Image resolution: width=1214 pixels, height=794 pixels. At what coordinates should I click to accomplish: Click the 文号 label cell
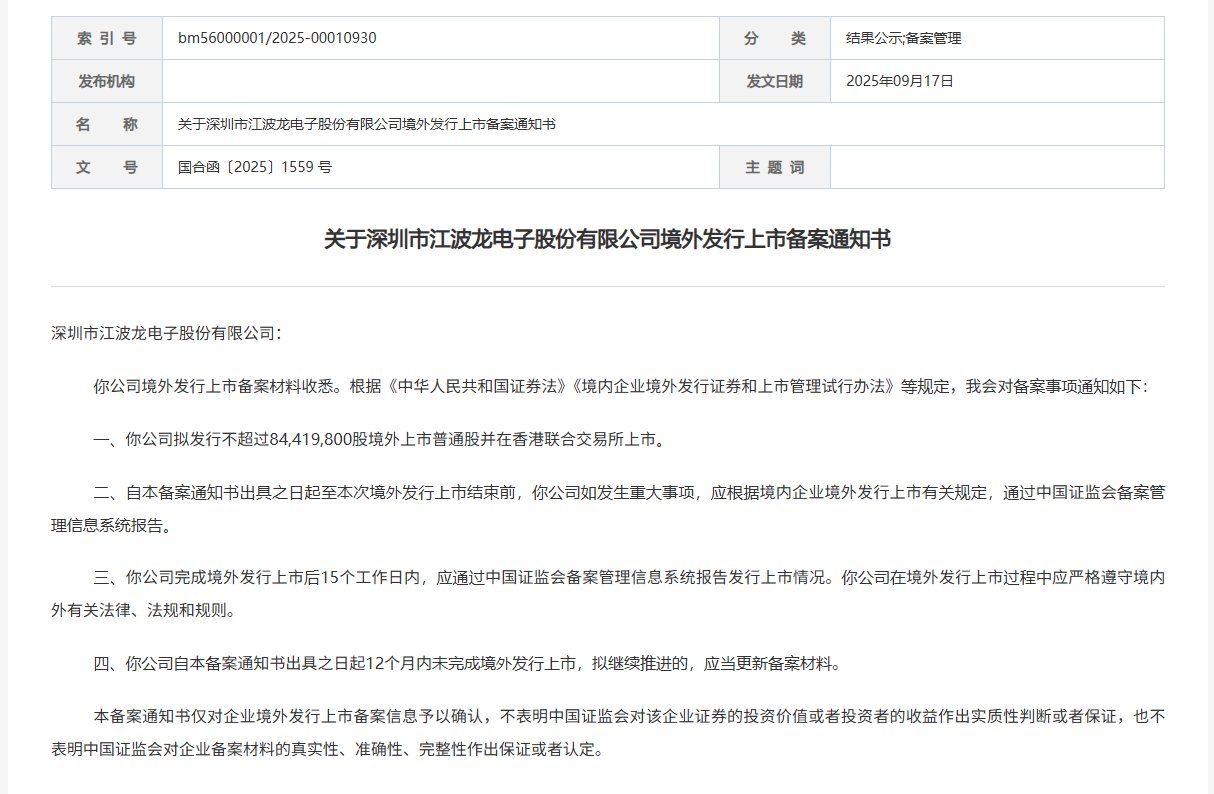tap(107, 167)
